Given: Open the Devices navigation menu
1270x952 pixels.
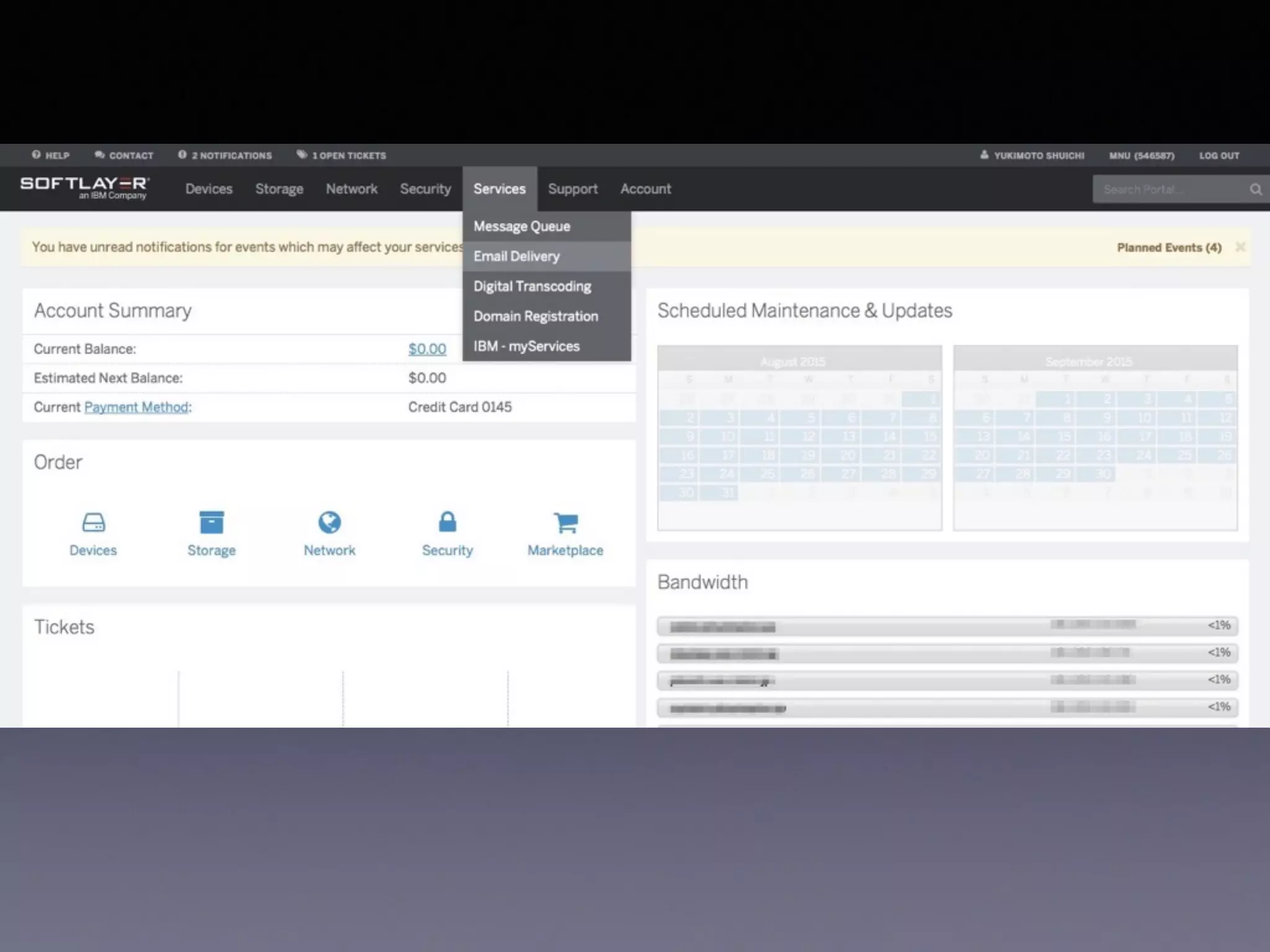Looking at the screenshot, I should coord(209,189).
